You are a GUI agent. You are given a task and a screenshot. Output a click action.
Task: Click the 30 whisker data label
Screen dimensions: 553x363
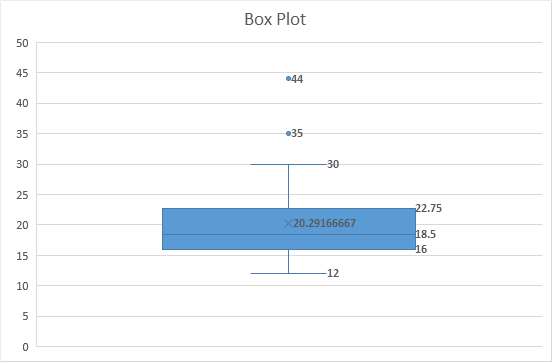tap(333, 164)
